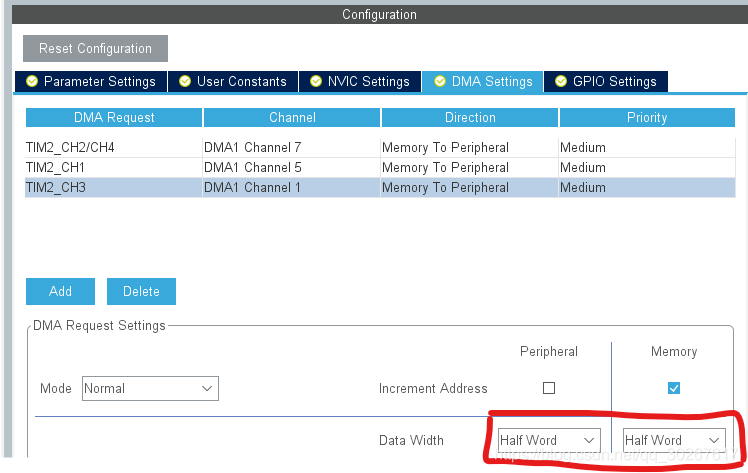Switch to the User Constants tab
This screenshot has height=473, width=748.
233,82
